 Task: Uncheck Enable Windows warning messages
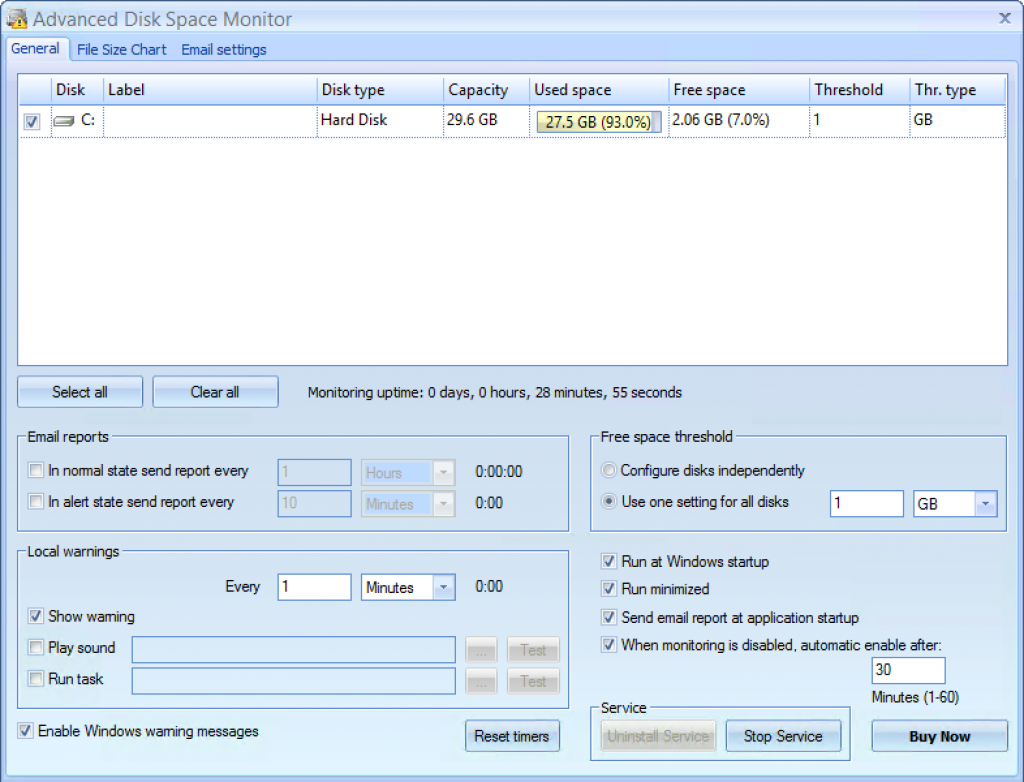(25, 732)
